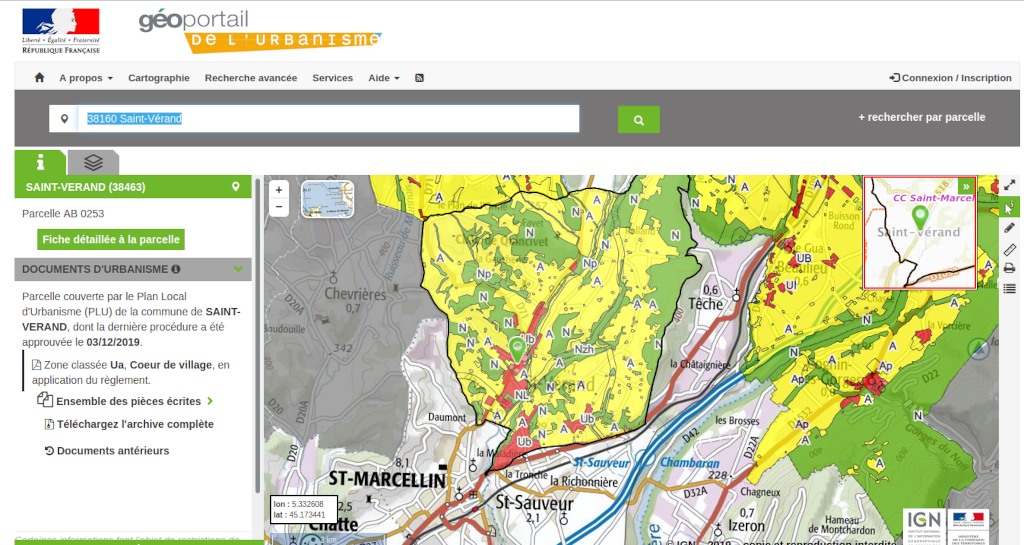Click the overview map's green location marker

pos(920,217)
